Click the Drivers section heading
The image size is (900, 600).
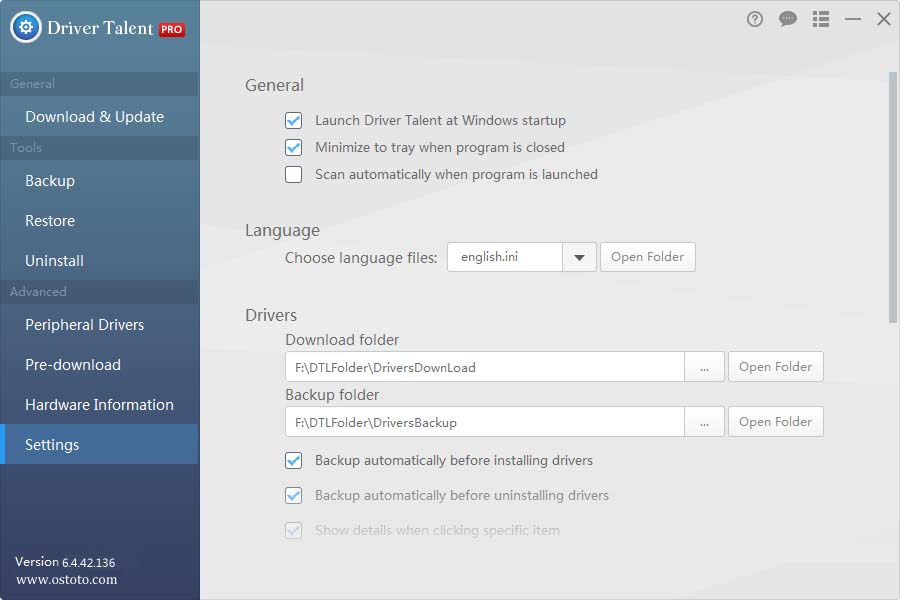pyautogui.click(x=271, y=315)
